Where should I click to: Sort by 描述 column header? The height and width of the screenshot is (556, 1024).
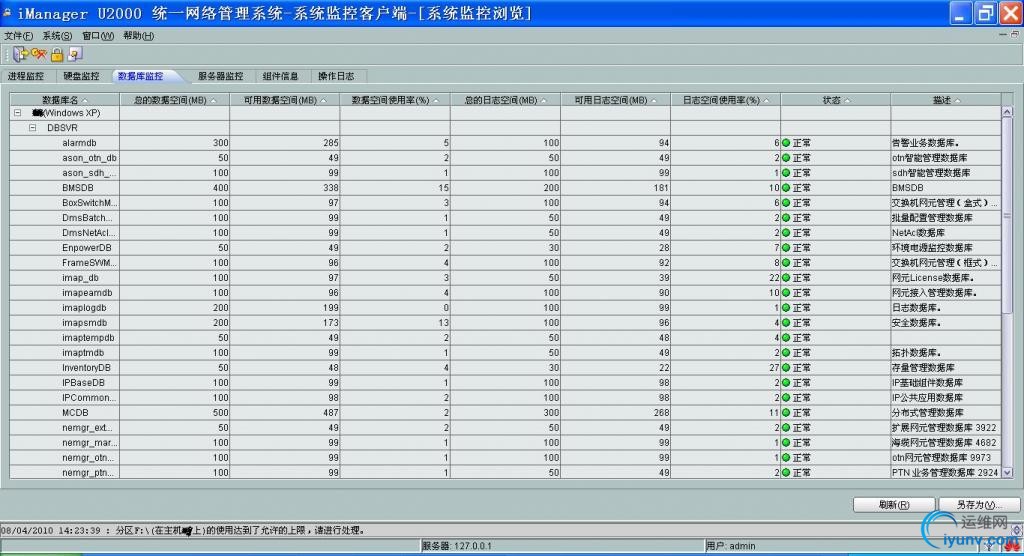tap(946, 100)
